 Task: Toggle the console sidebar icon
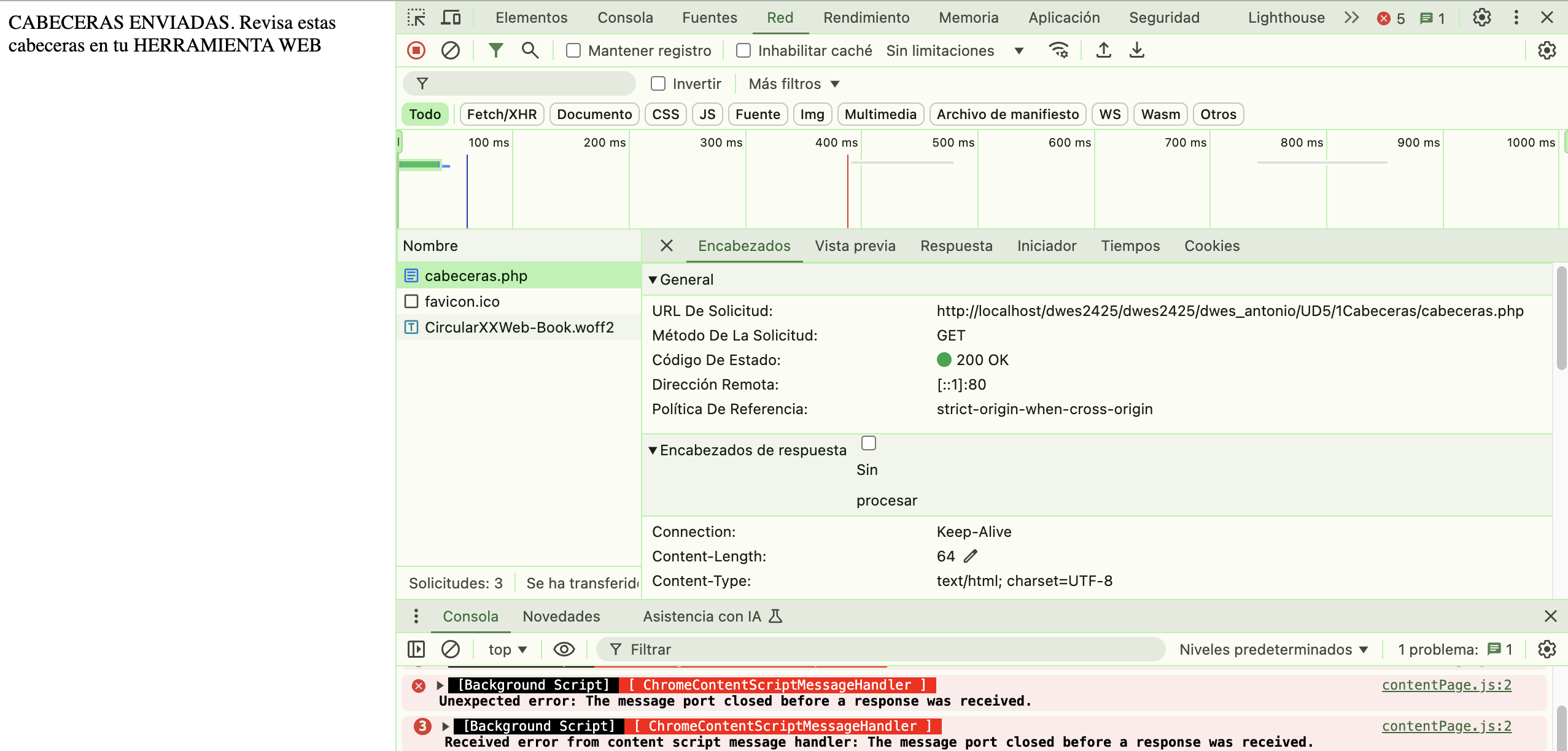click(416, 649)
